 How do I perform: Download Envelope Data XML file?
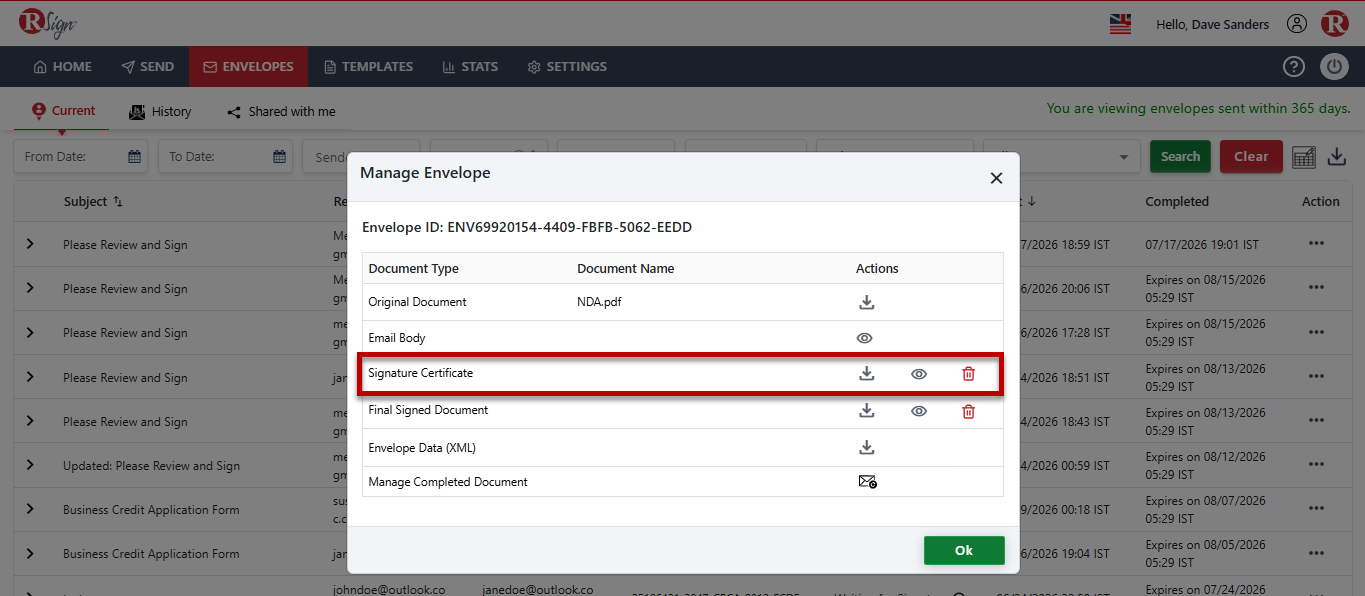click(x=867, y=447)
